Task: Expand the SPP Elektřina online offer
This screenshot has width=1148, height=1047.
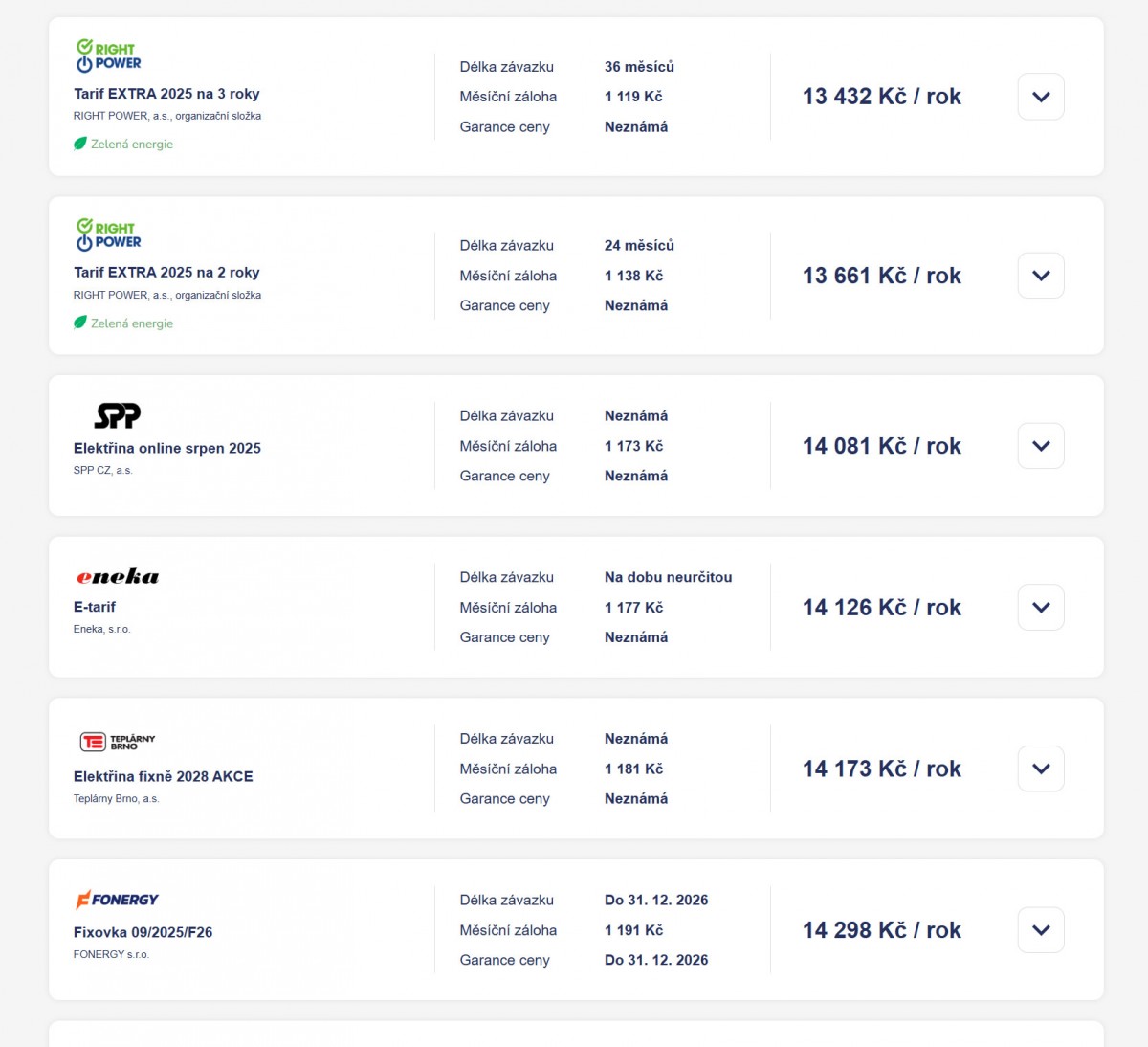Action: click(1041, 446)
